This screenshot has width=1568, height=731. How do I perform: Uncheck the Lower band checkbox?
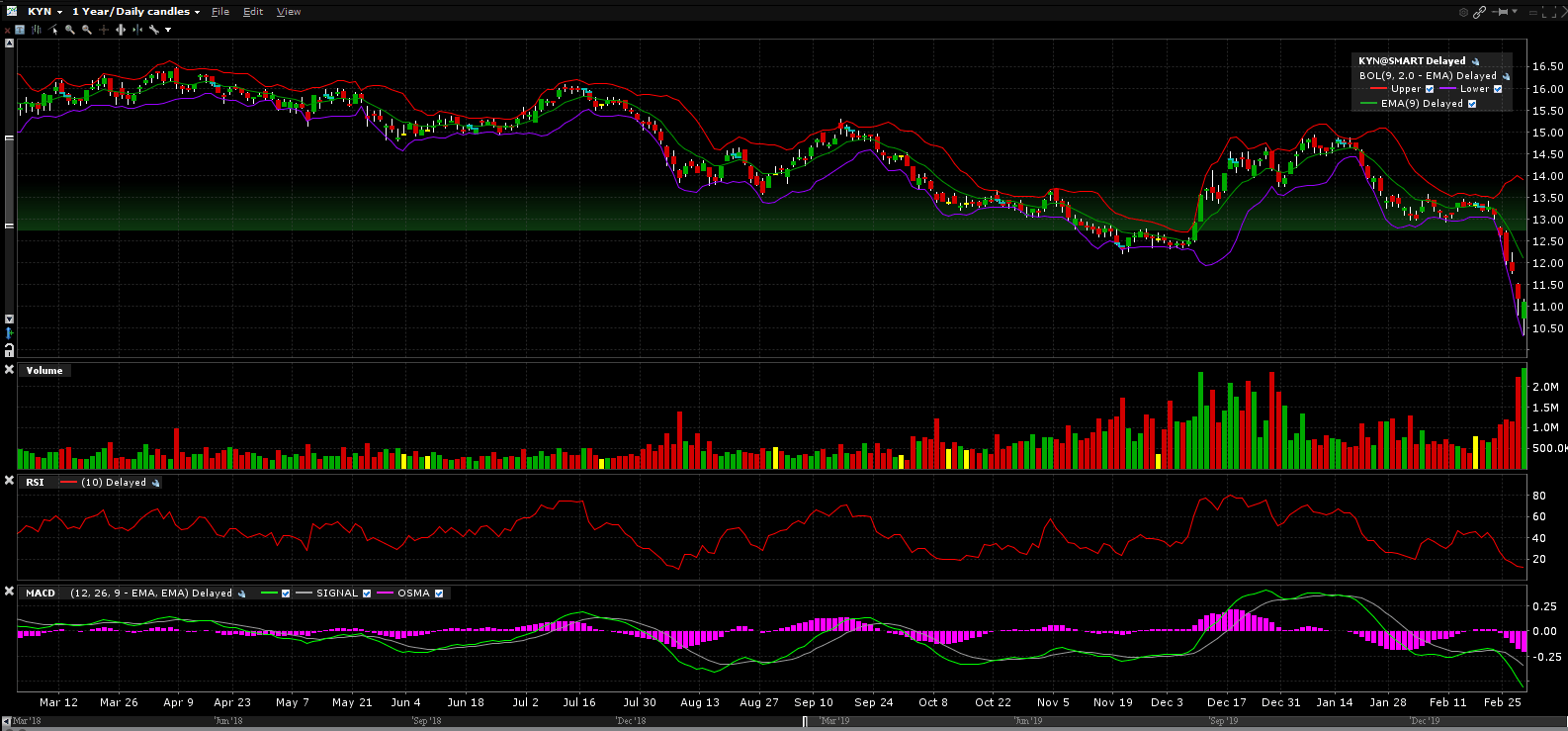1498,89
